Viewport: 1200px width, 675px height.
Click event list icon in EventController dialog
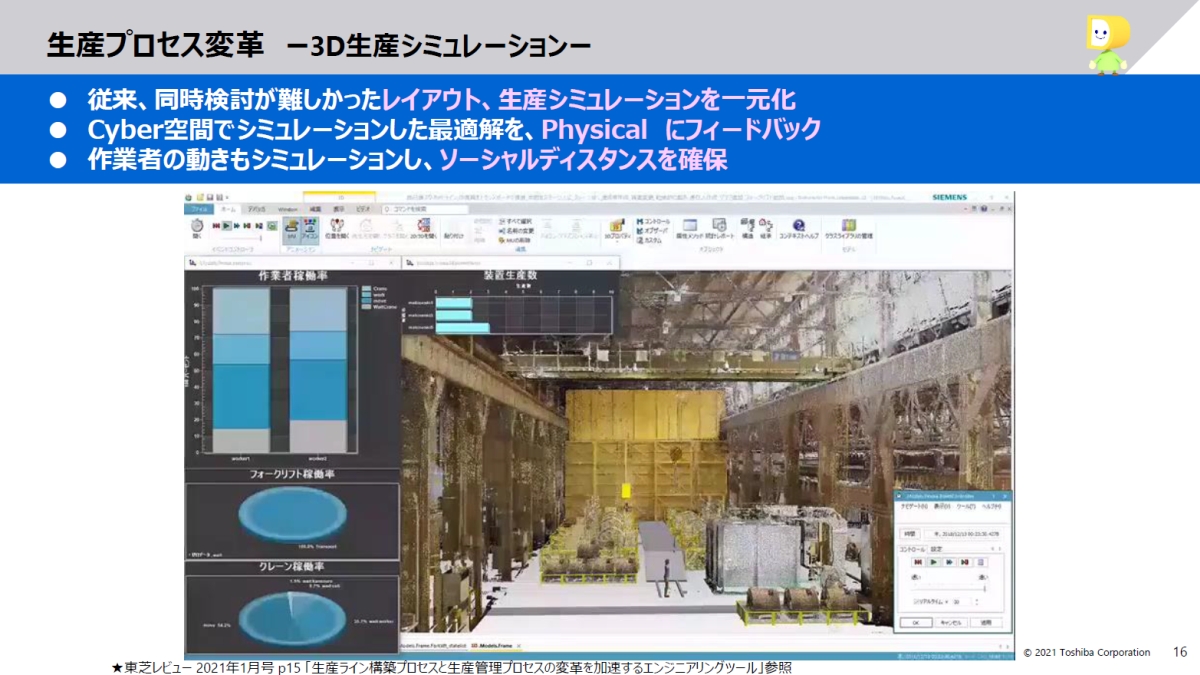981,562
